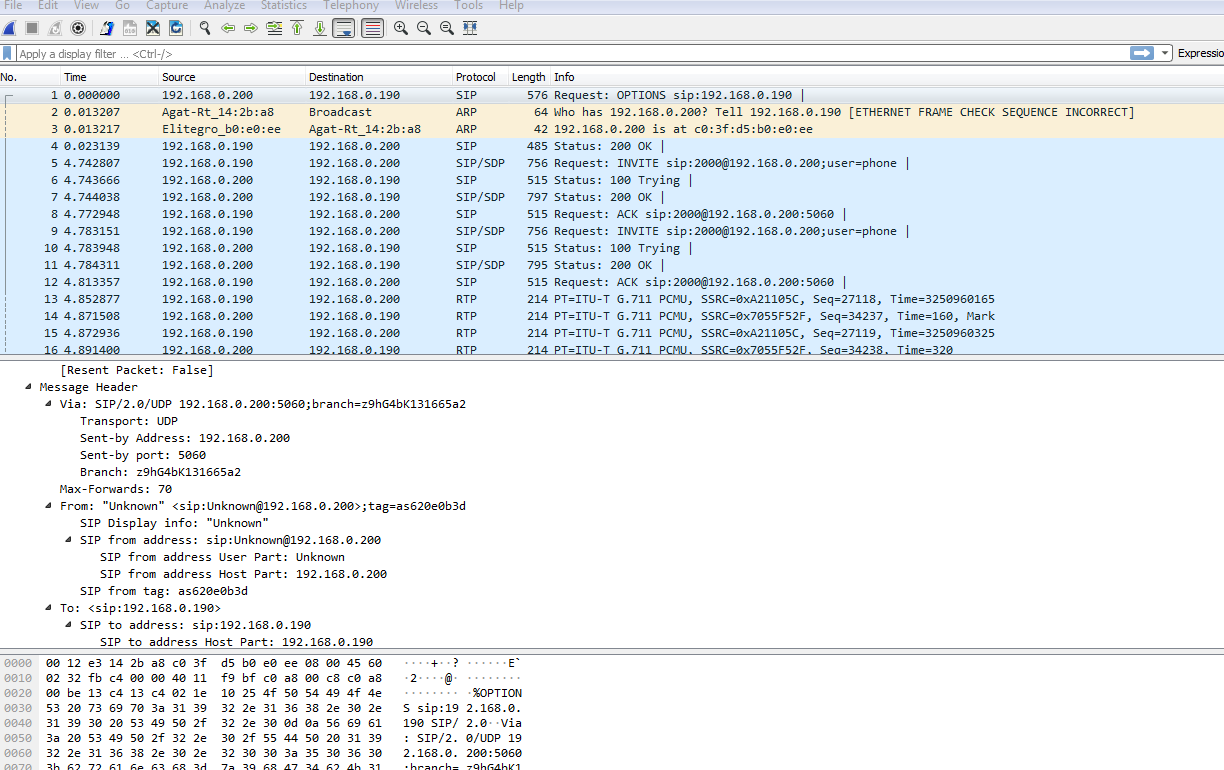Zoom in on packet text
Image resolution: width=1224 pixels, height=770 pixels.
(401, 28)
